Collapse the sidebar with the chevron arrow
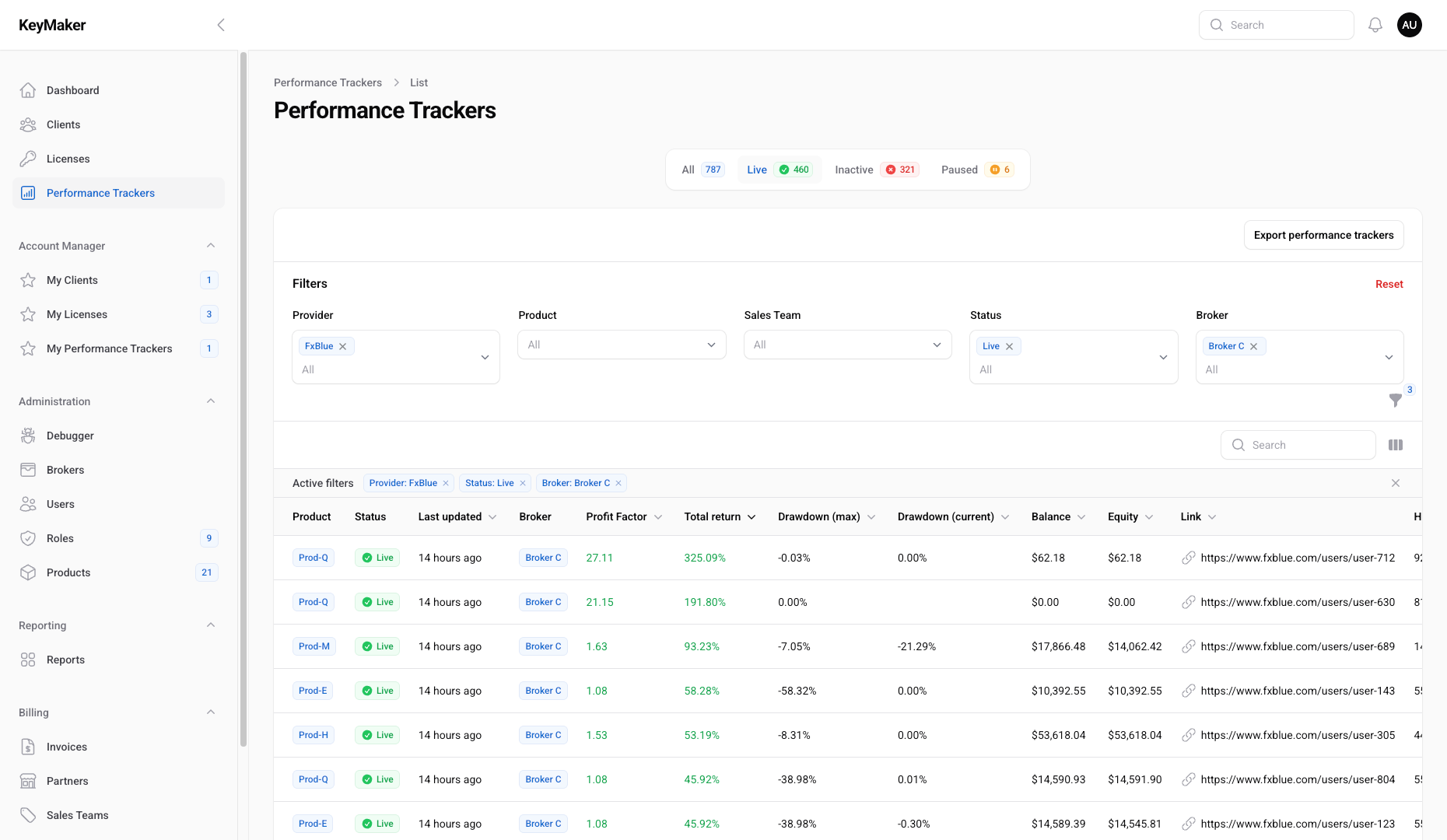The width and height of the screenshot is (1447, 840). 221,25
